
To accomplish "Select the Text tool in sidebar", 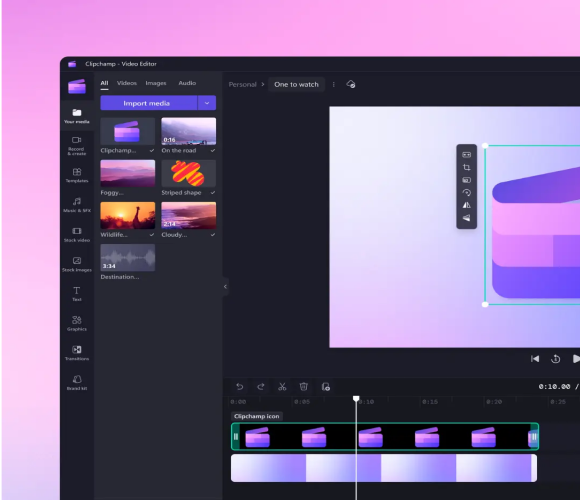I will tap(77, 294).
